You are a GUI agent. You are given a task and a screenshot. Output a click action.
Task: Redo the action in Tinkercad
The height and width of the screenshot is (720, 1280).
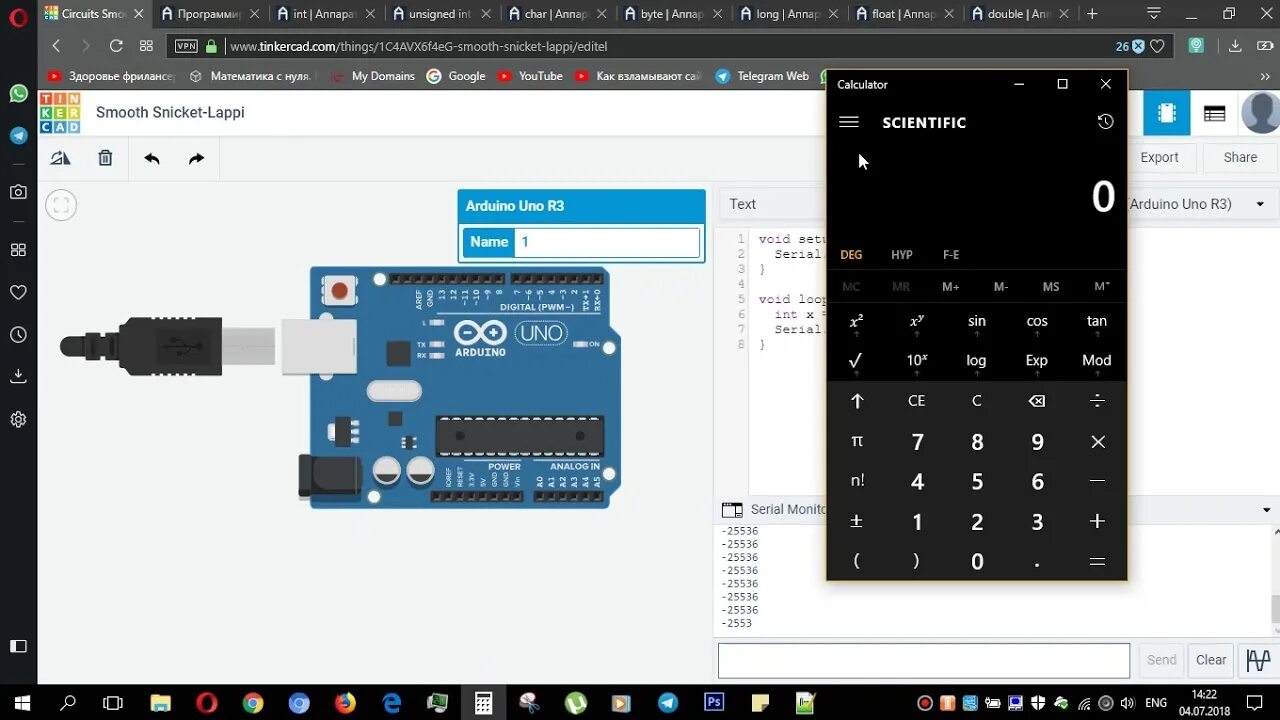196,158
